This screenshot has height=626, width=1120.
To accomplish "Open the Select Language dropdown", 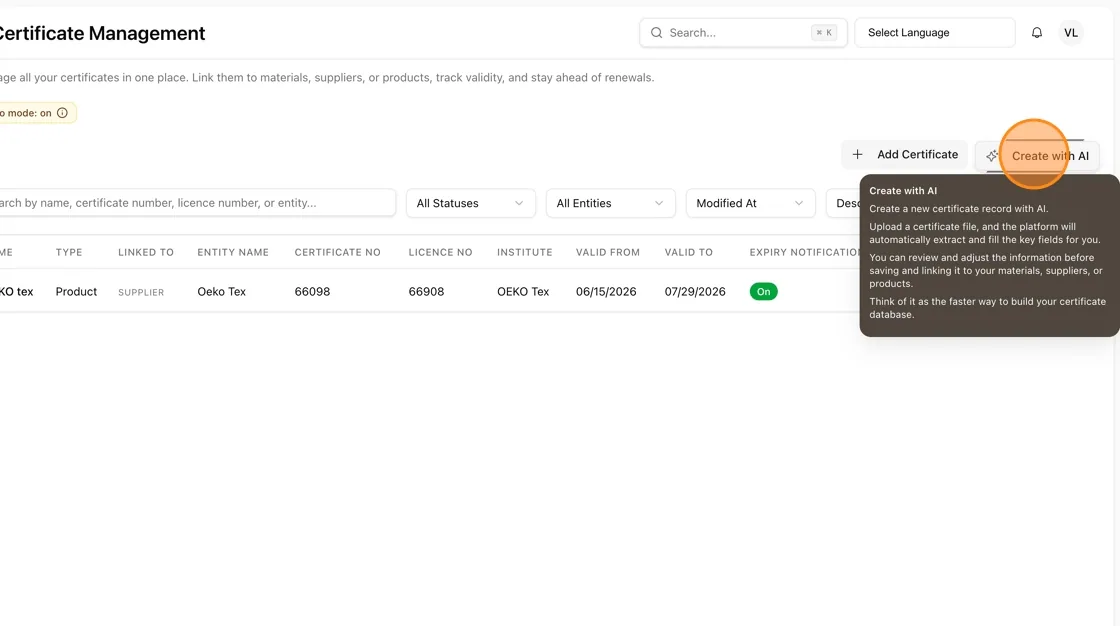I will click(x=934, y=33).
